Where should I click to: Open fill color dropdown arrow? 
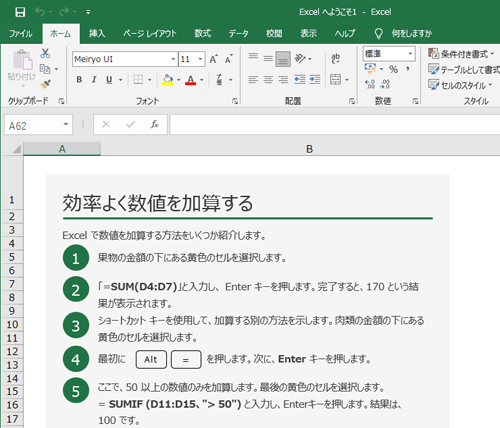pyautogui.click(x=179, y=80)
